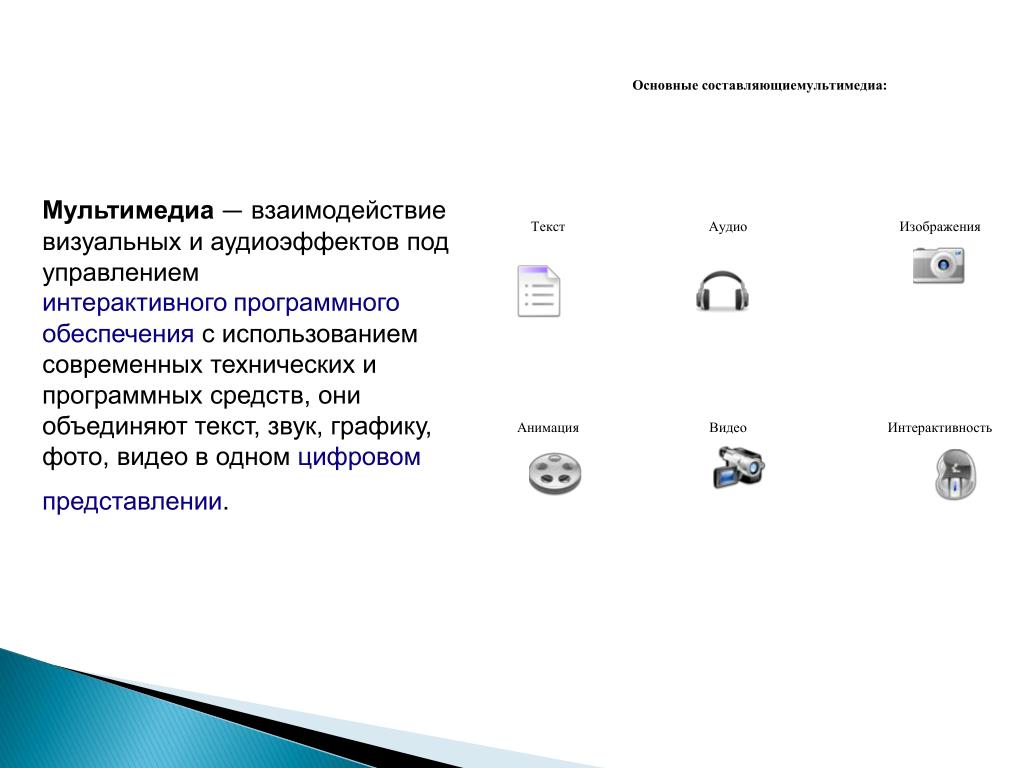Click the text document icon under Текст
The image size is (1024, 768).
(539, 291)
